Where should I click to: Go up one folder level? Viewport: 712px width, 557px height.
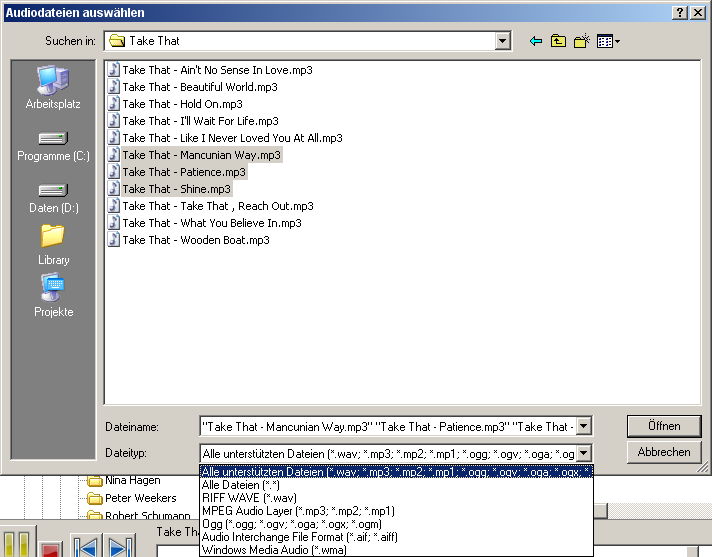tap(558, 41)
